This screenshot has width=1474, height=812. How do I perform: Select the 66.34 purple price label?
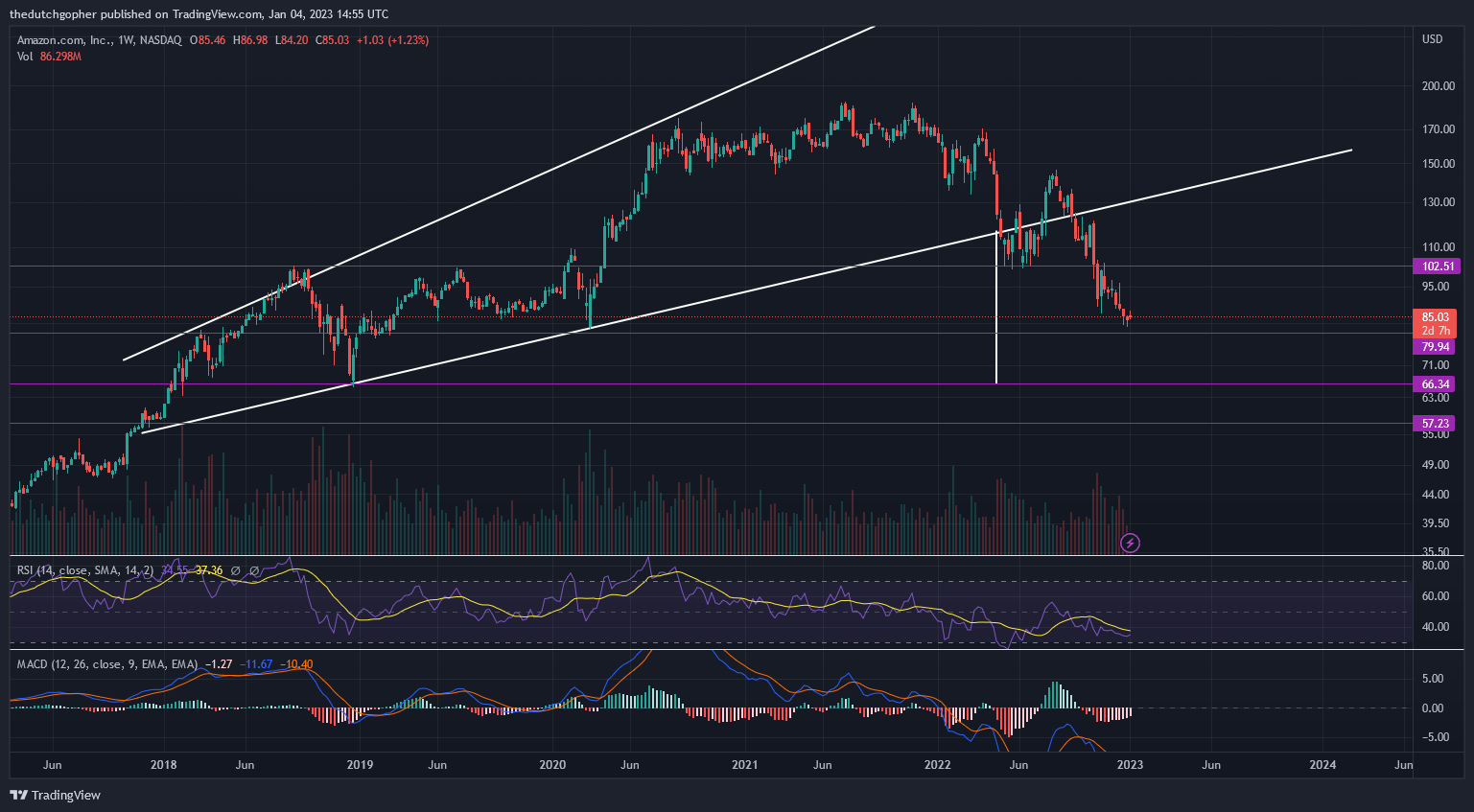click(1435, 384)
